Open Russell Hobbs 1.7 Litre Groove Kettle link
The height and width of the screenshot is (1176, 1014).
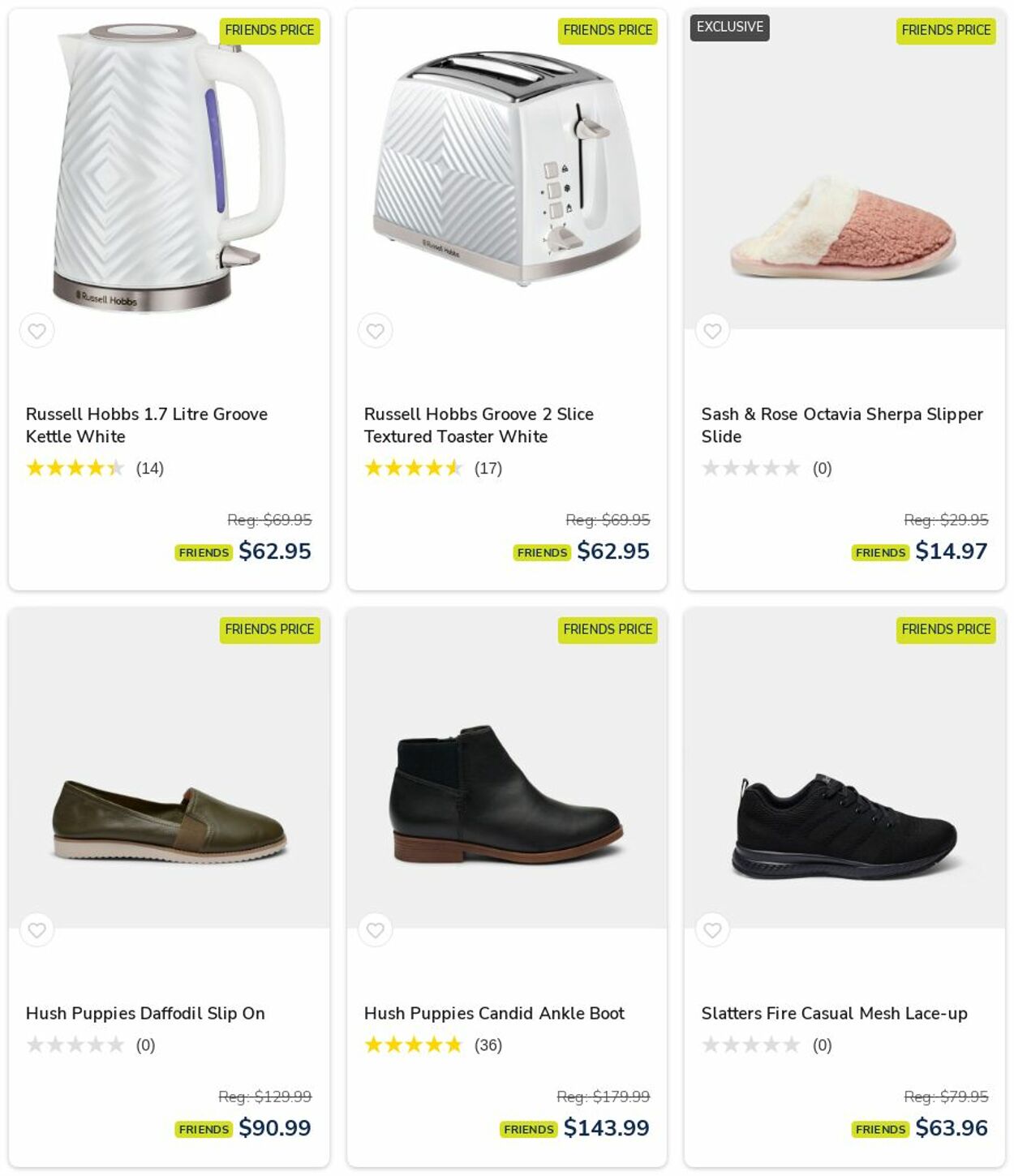(147, 425)
